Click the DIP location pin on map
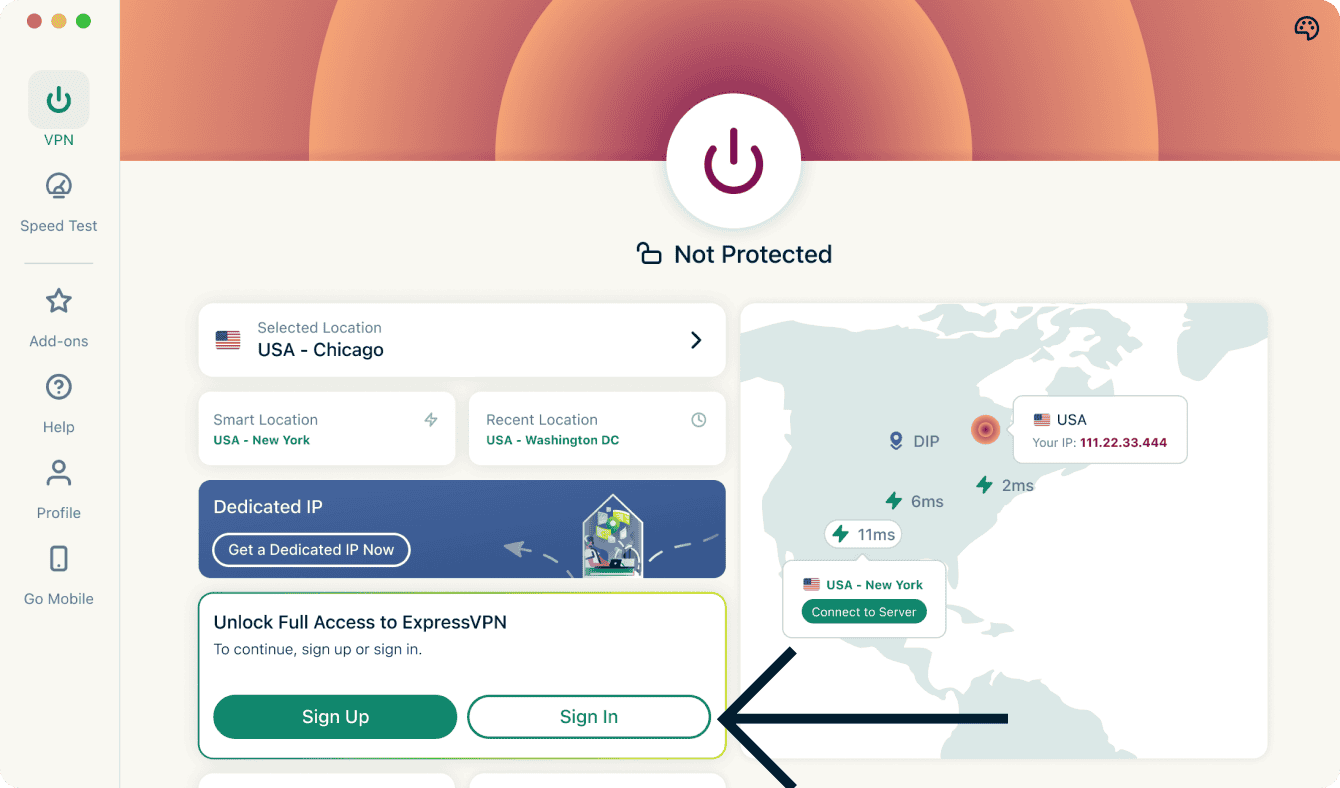The height and width of the screenshot is (788, 1340). coord(897,441)
